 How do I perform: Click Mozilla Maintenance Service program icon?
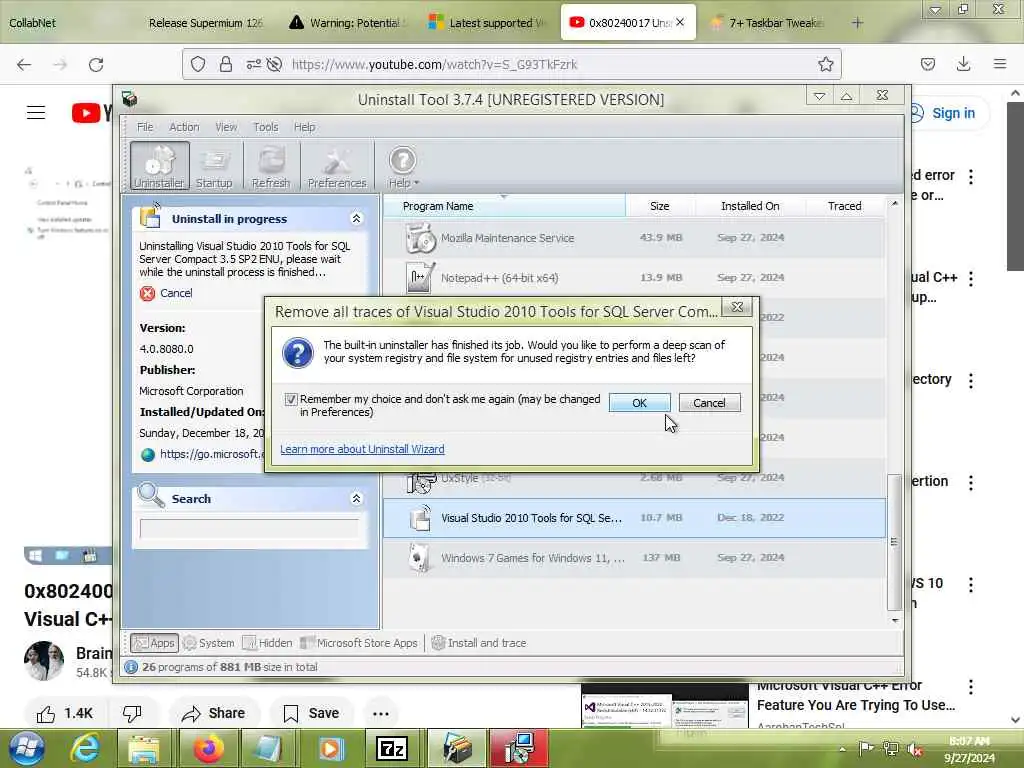[x=420, y=238]
